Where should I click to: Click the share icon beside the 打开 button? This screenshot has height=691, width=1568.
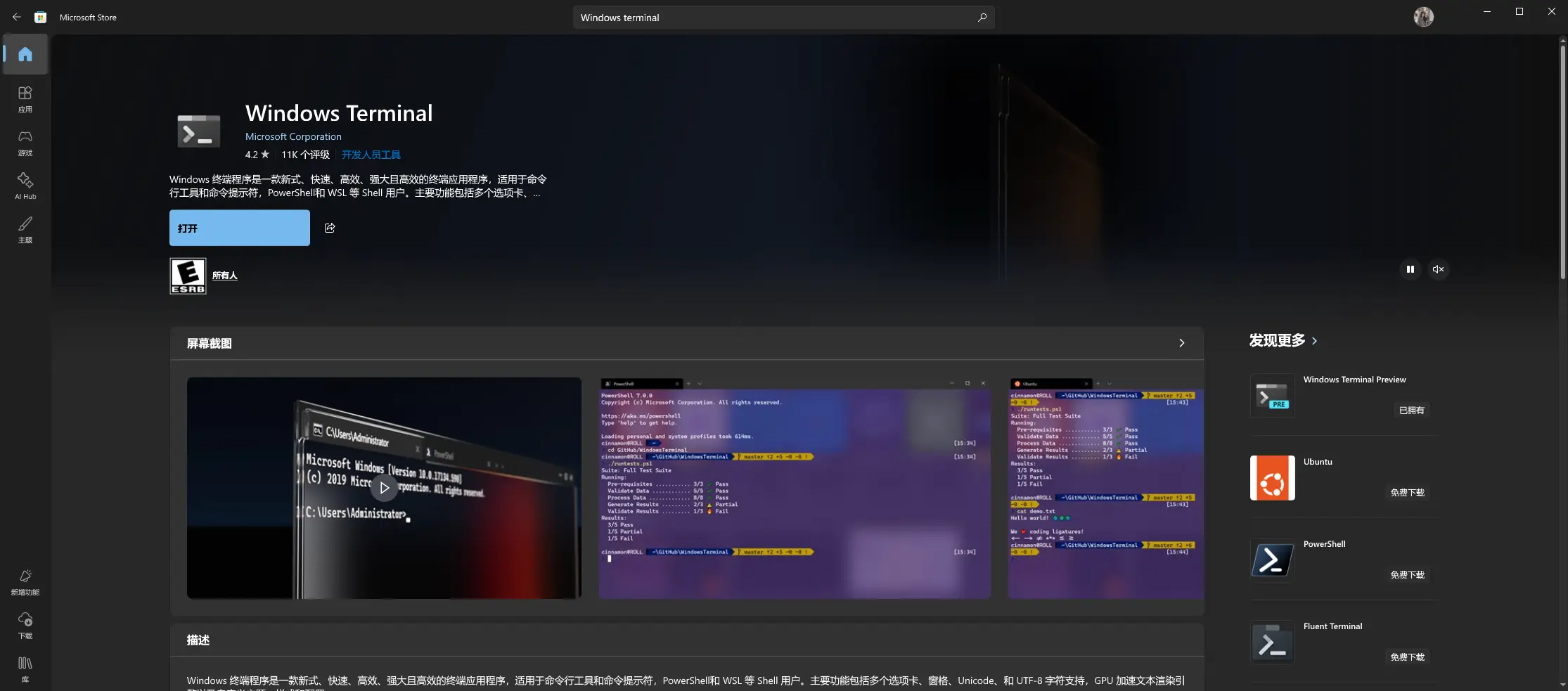coord(330,228)
